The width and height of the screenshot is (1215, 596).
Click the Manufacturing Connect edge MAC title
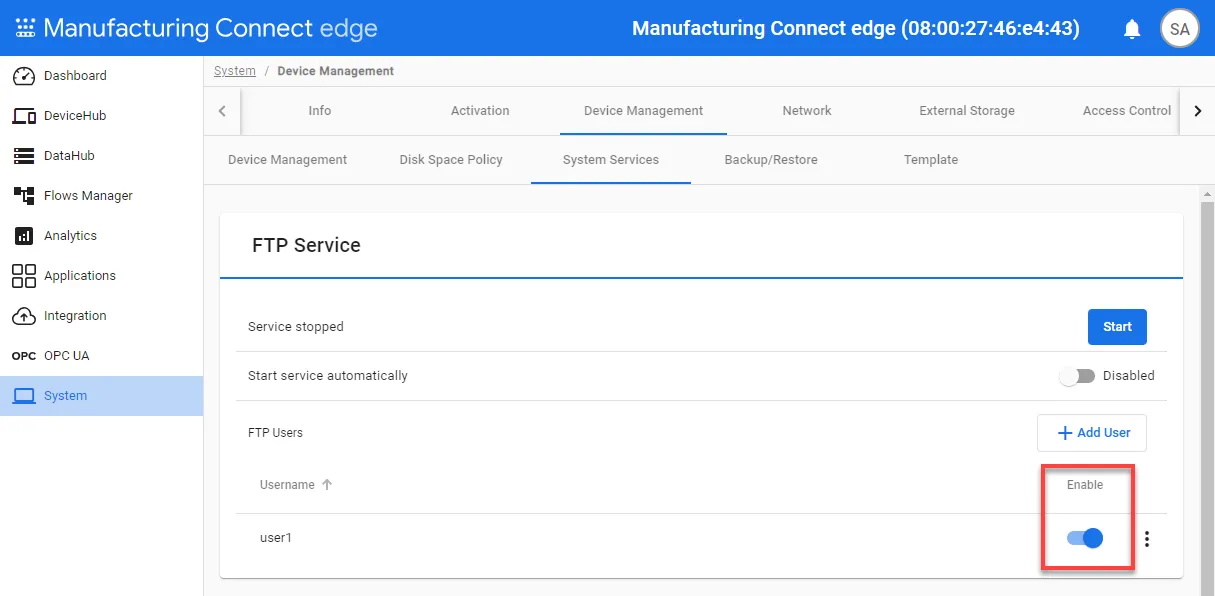(x=856, y=29)
